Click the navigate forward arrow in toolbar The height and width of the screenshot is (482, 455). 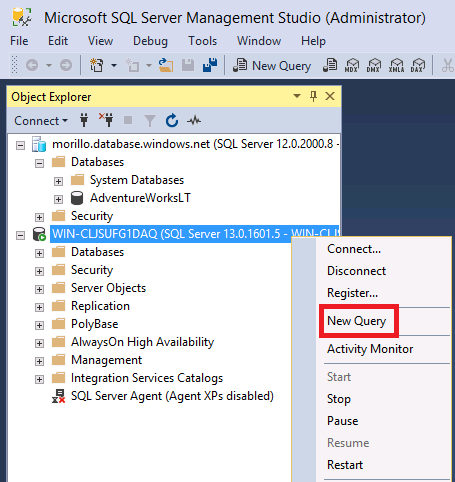[66, 65]
